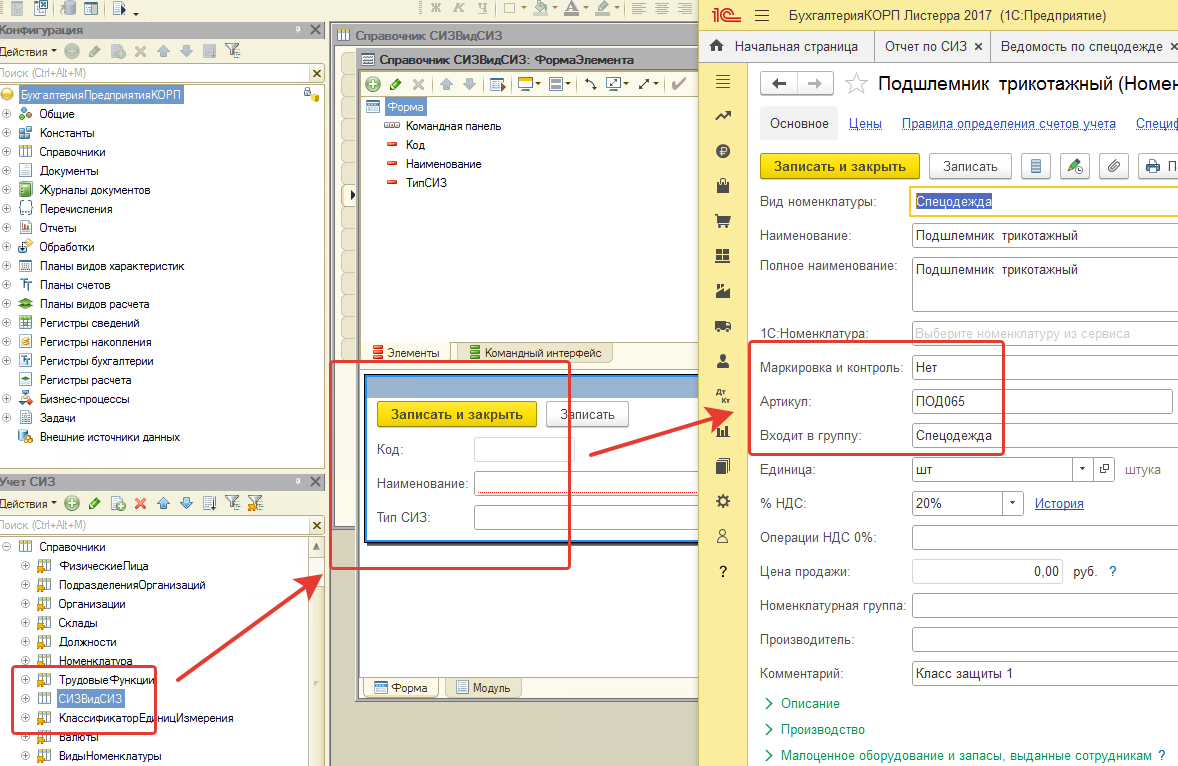The width and height of the screenshot is (1178, 766).
Task: Click the Артикул field with ПОД065
Action: pos(1042,401)
